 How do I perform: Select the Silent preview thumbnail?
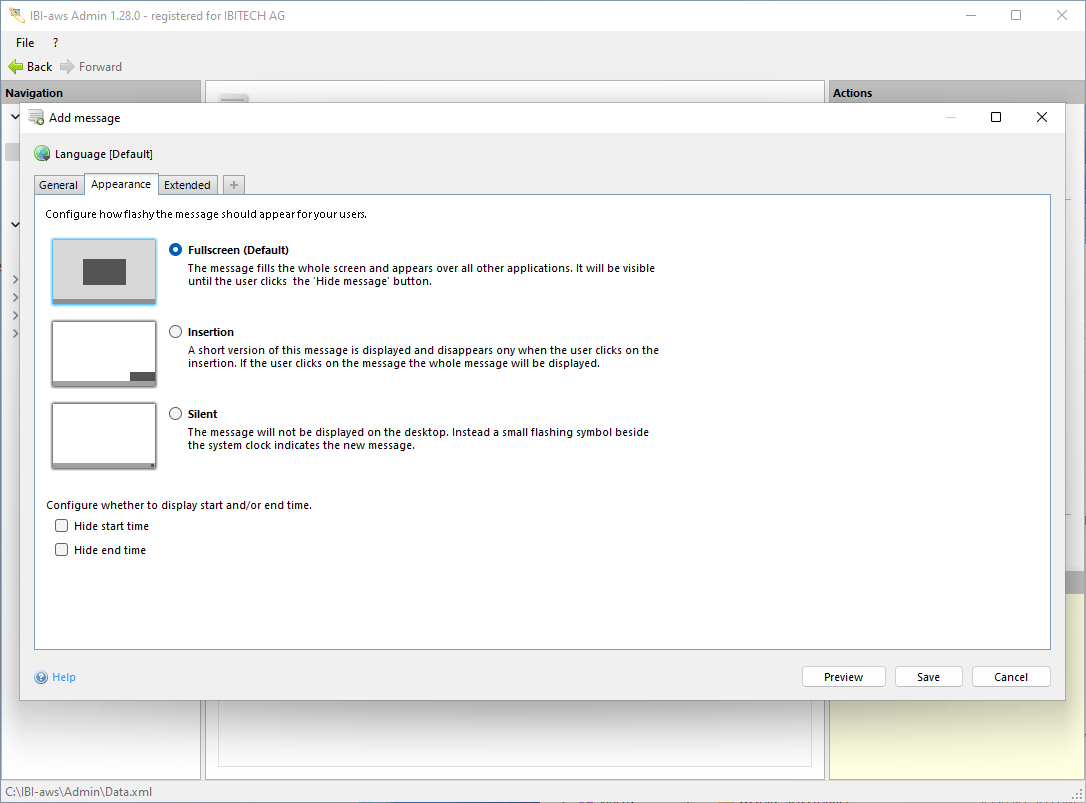[104, 435]
